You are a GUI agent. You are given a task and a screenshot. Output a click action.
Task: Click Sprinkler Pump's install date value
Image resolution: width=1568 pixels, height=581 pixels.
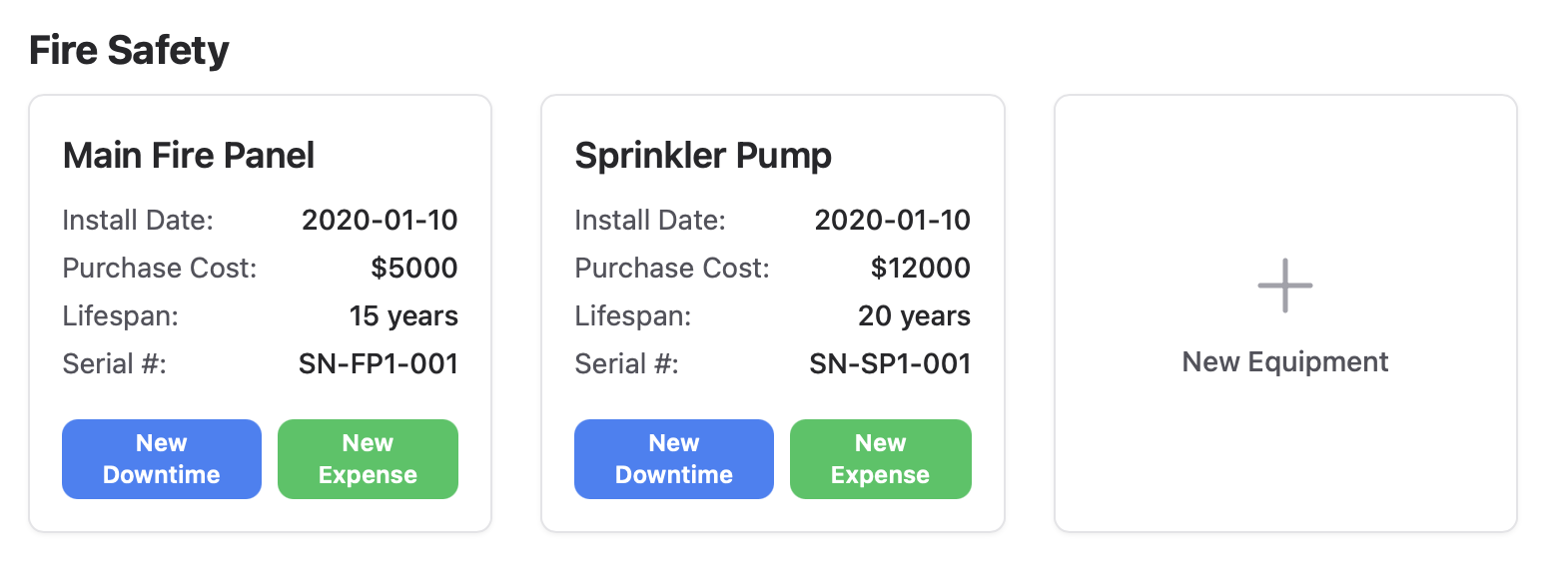click(892, 220)
